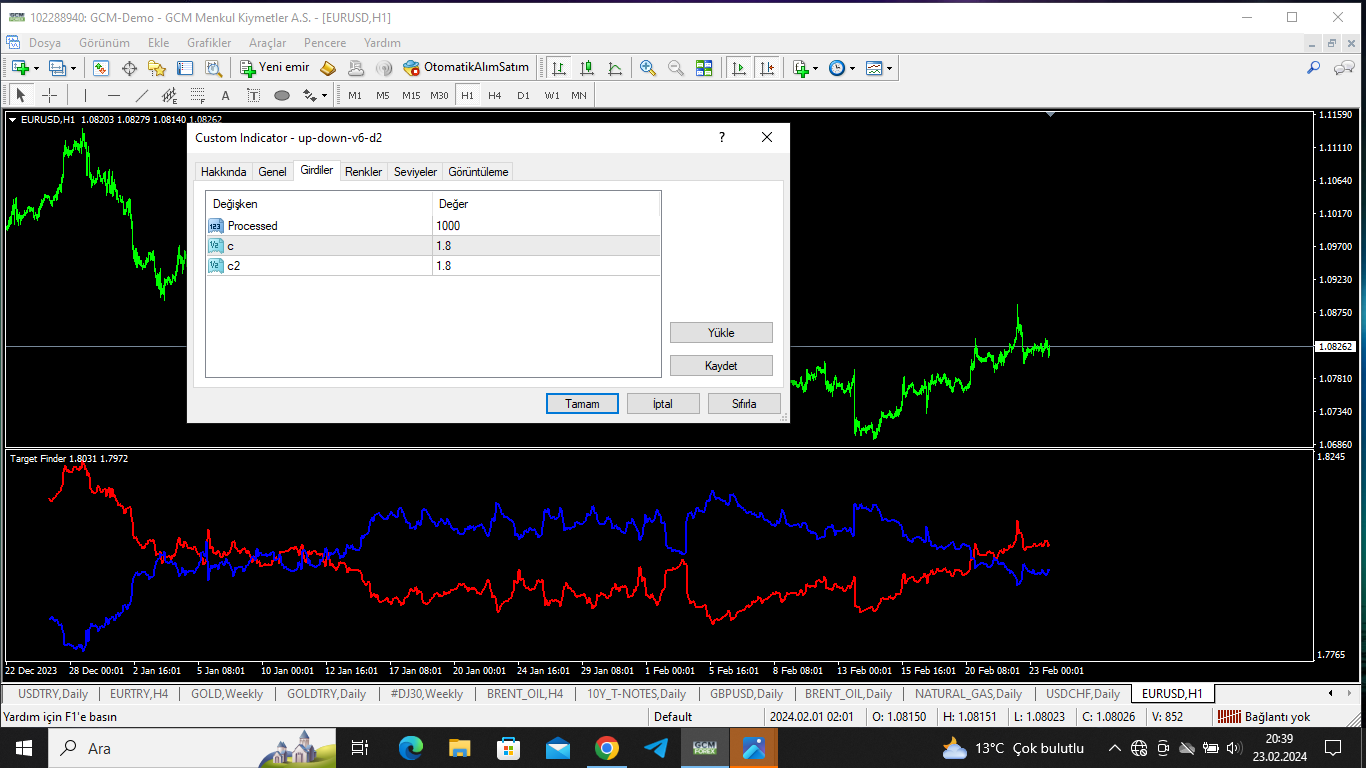Enable the chart shift toggle
This screenshot has height=768, width=1366.
tap(767, 68)
